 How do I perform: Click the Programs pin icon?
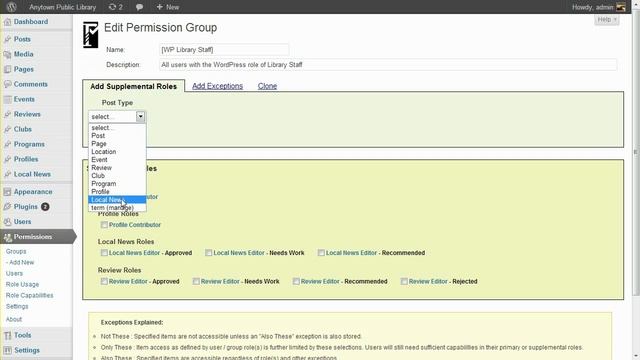[7, 144]
